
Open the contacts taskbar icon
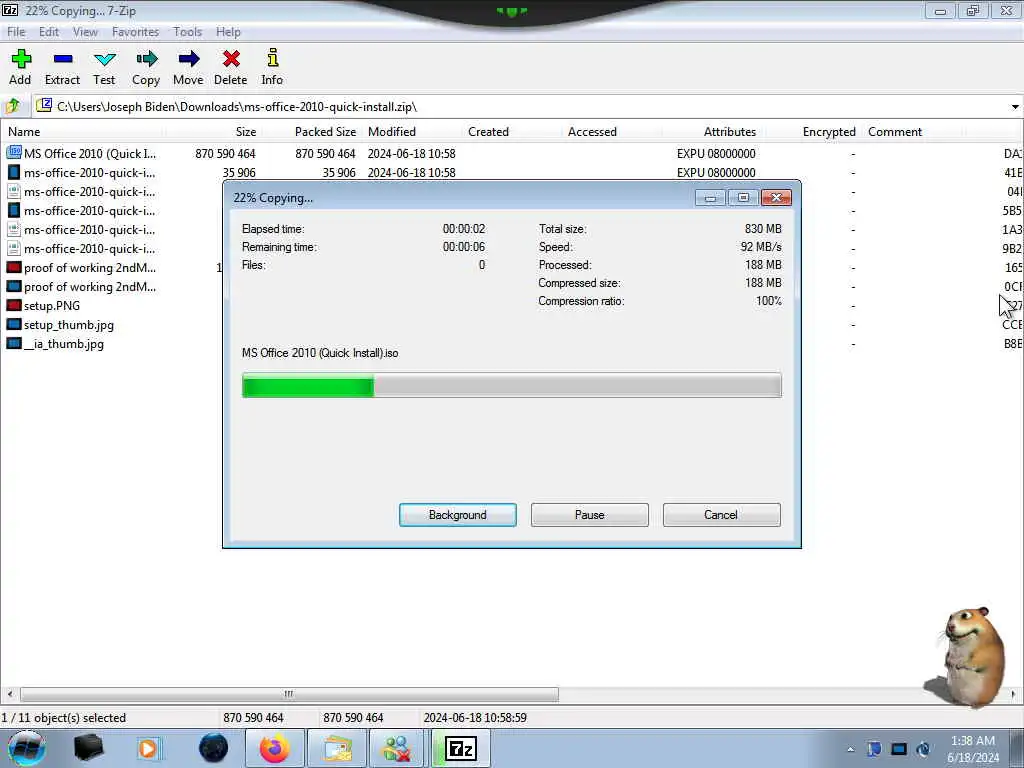point(397,748)
